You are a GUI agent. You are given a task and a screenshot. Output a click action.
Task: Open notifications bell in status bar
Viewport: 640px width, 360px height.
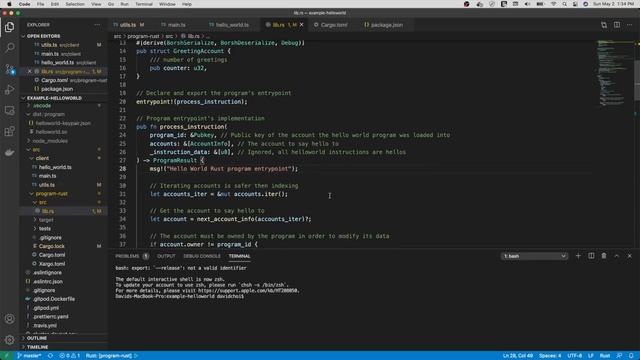[x=631, y=356]
